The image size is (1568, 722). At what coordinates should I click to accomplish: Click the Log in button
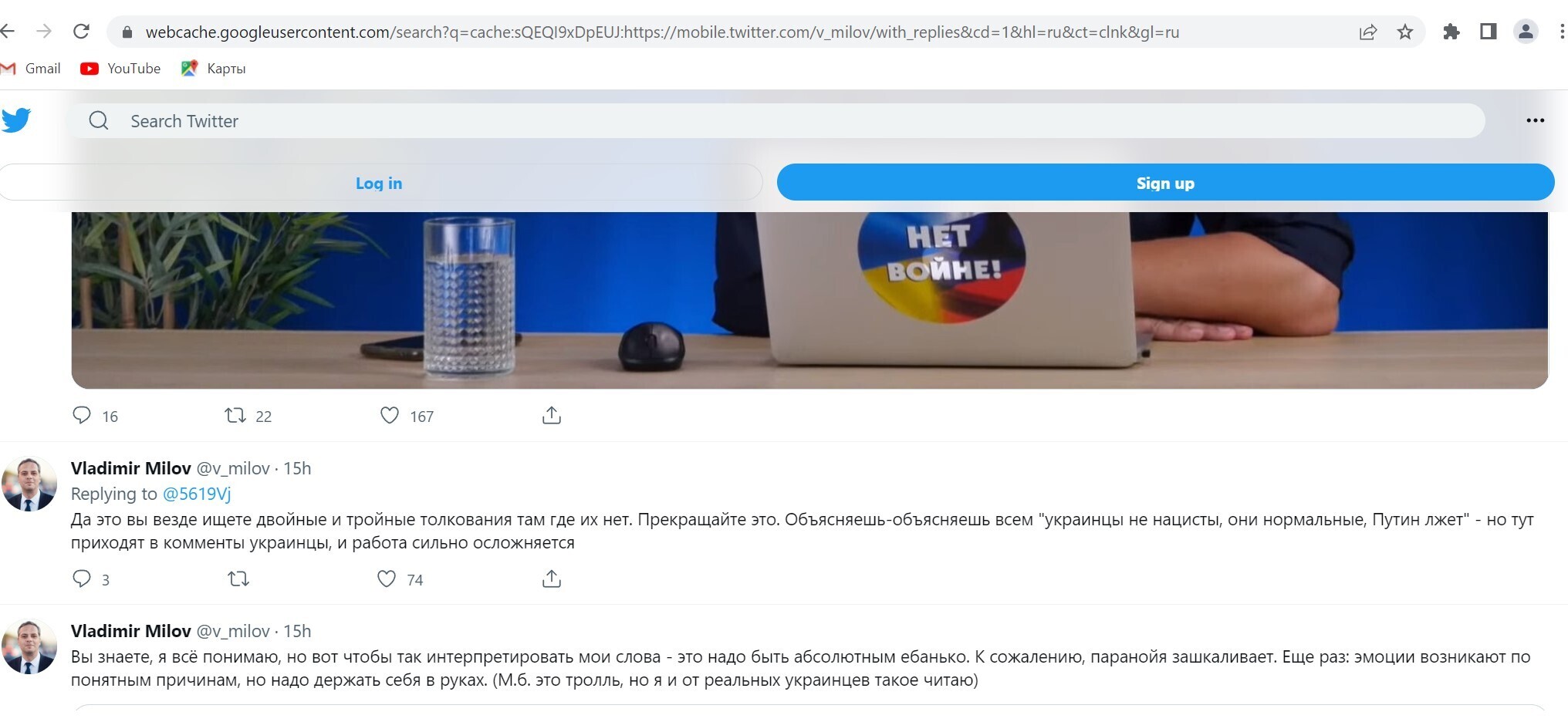click(379, 183)
